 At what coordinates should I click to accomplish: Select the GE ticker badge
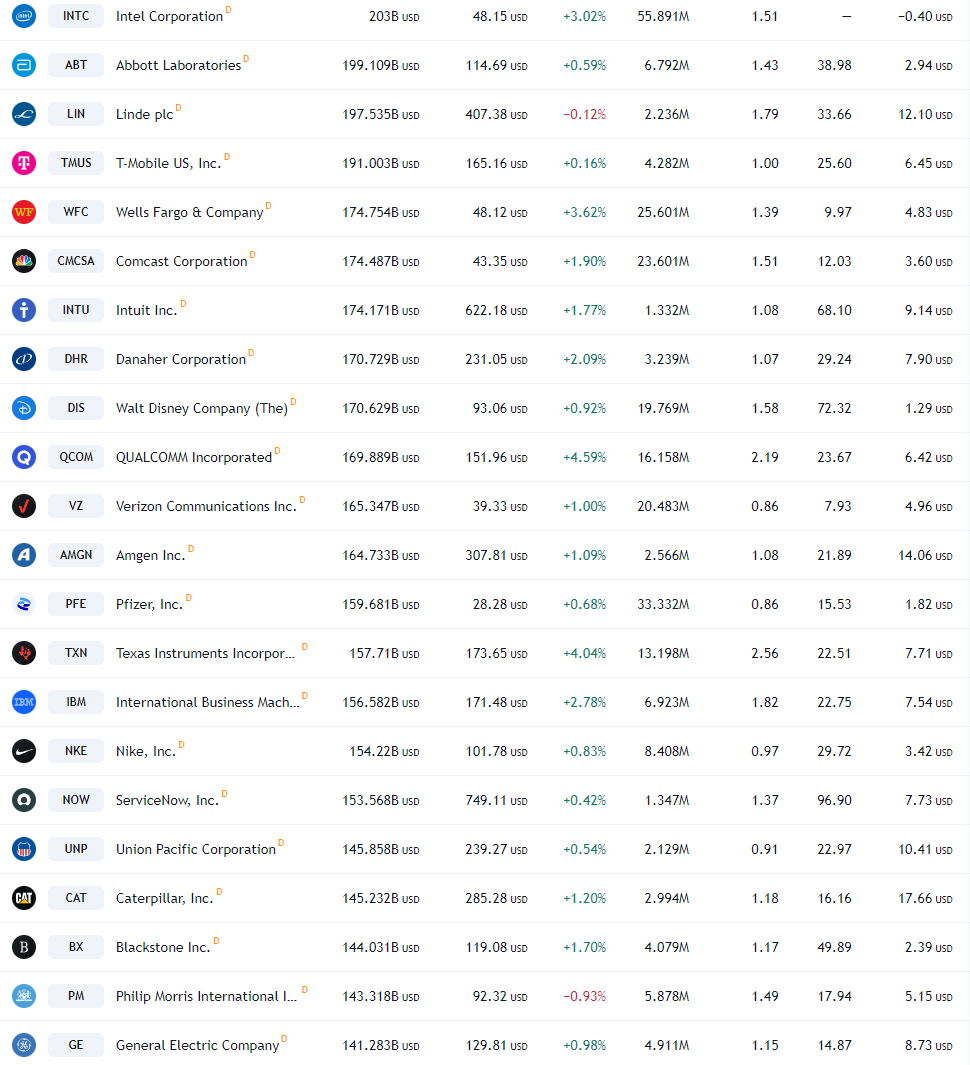tap(76, 1045)
